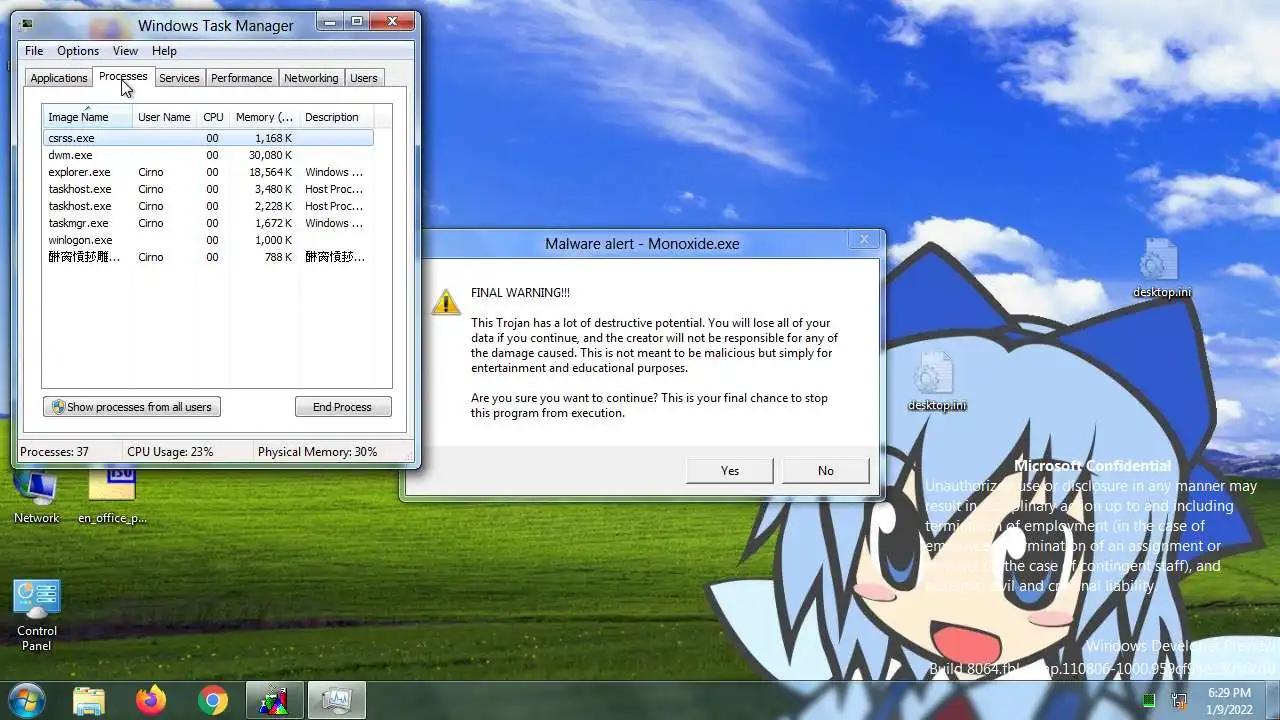Open the en_office_p... ISO desktop icon
Image resolution: width=1280 pixels, height=720 pixels.
point(112,497)
